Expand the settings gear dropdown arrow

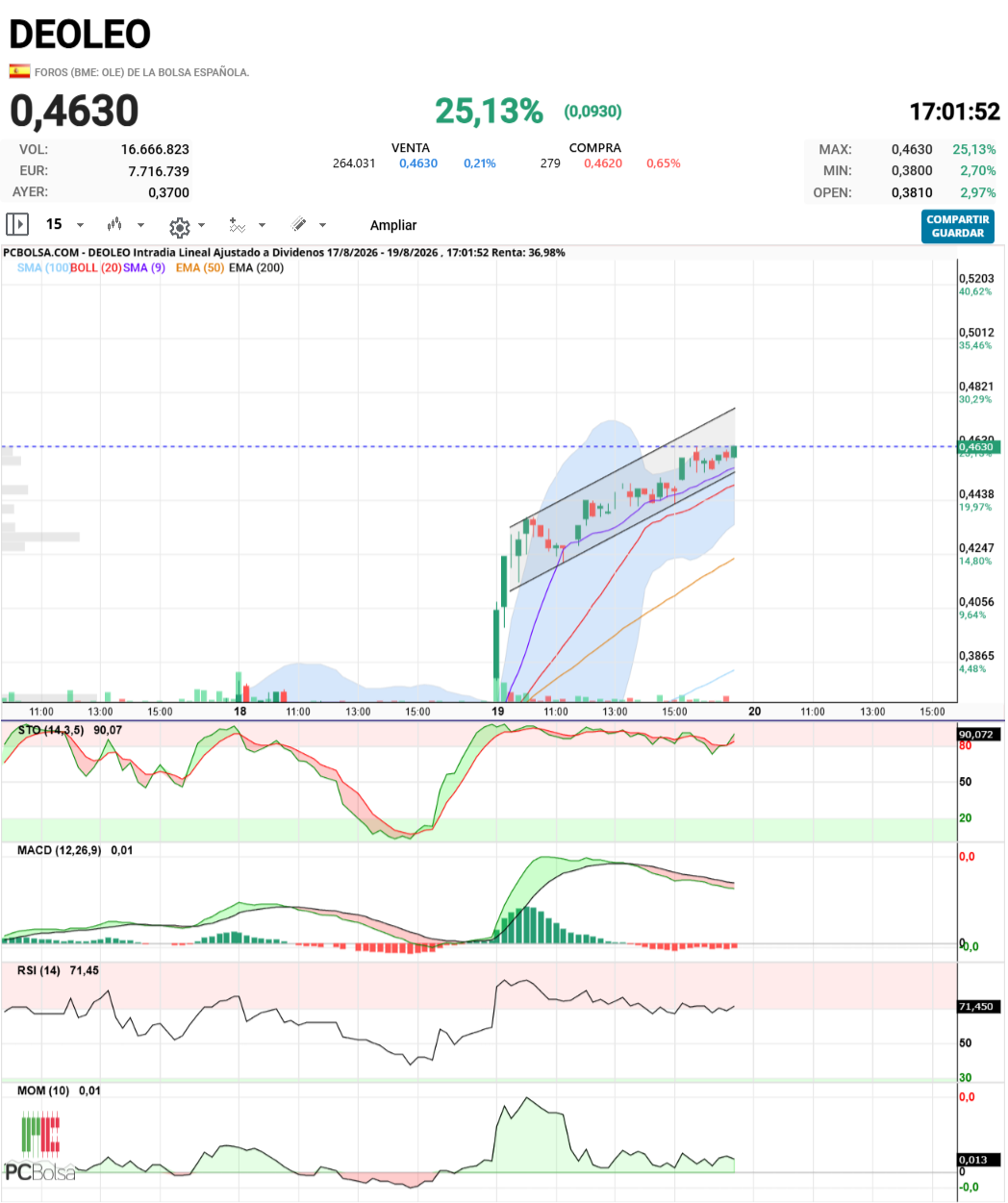coord(201,225)
